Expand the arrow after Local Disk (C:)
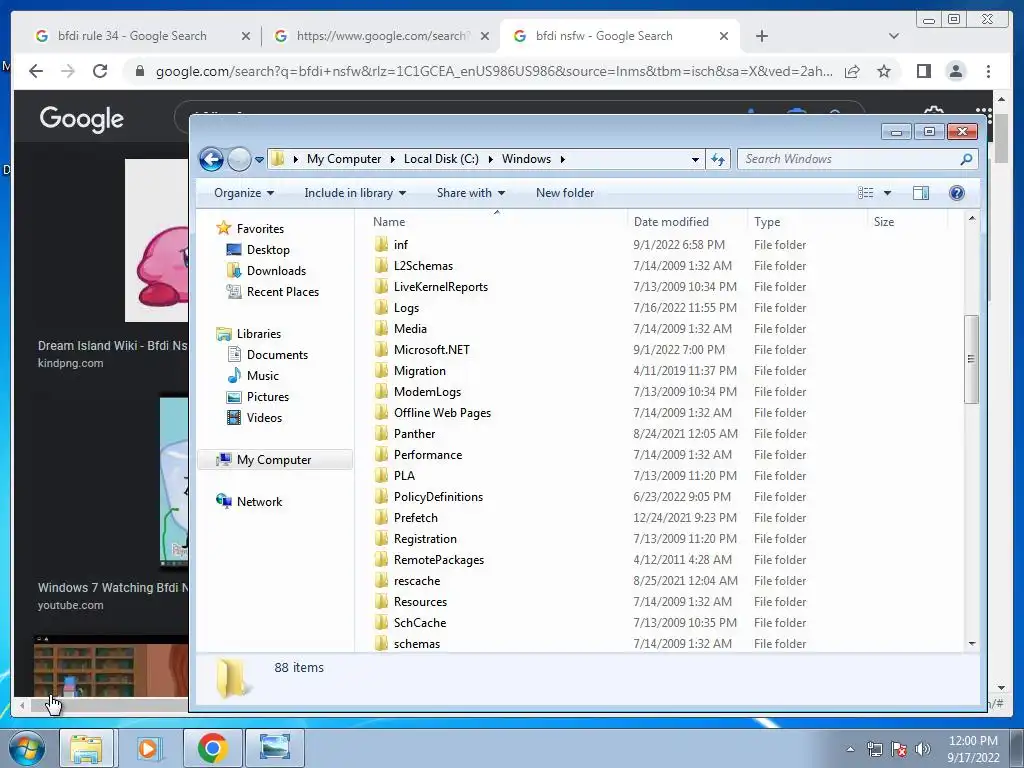This screenshot has height=768, width=1024. (490, 159)
